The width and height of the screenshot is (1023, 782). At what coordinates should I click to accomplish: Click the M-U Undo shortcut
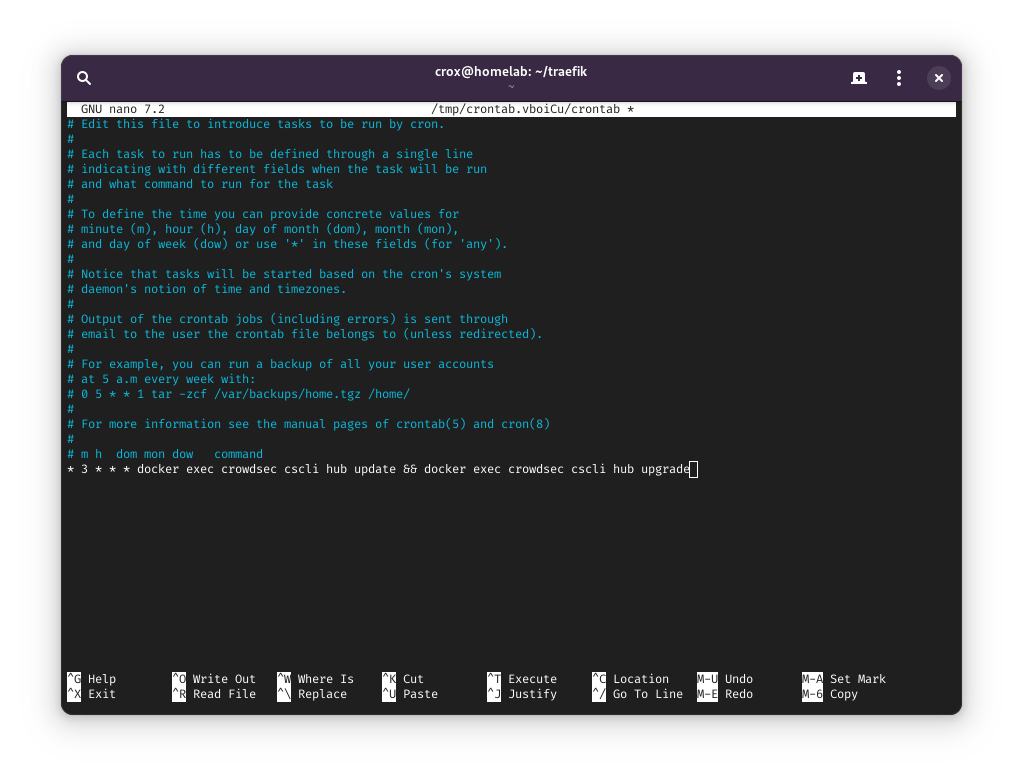725,679
